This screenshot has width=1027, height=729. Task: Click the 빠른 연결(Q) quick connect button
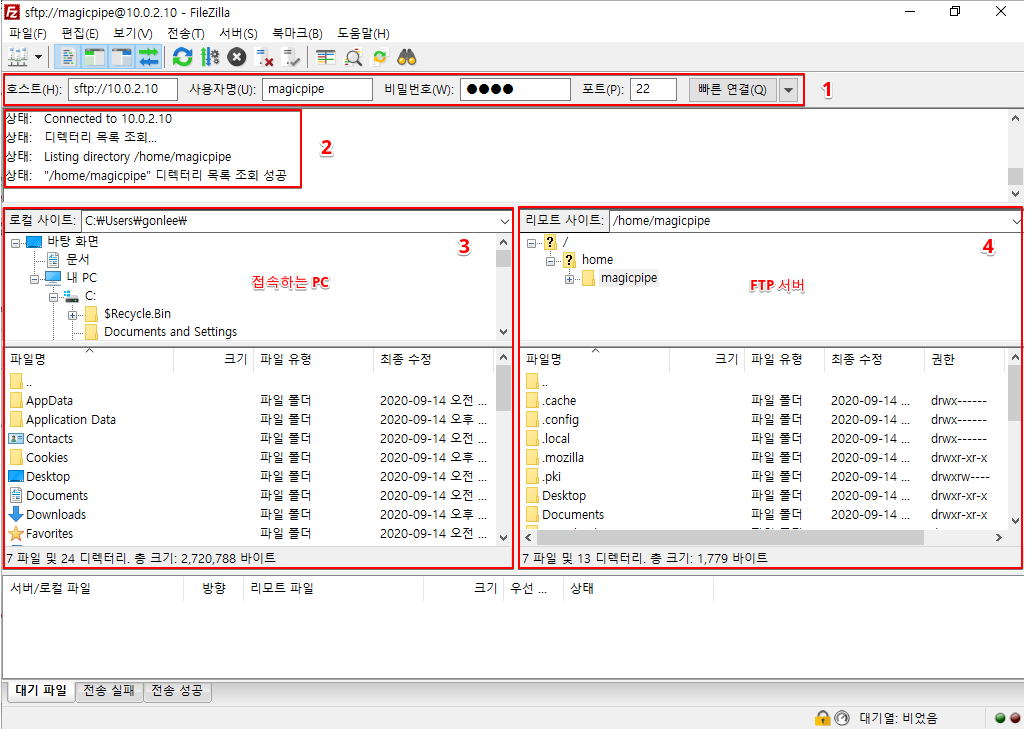point(732,90)
